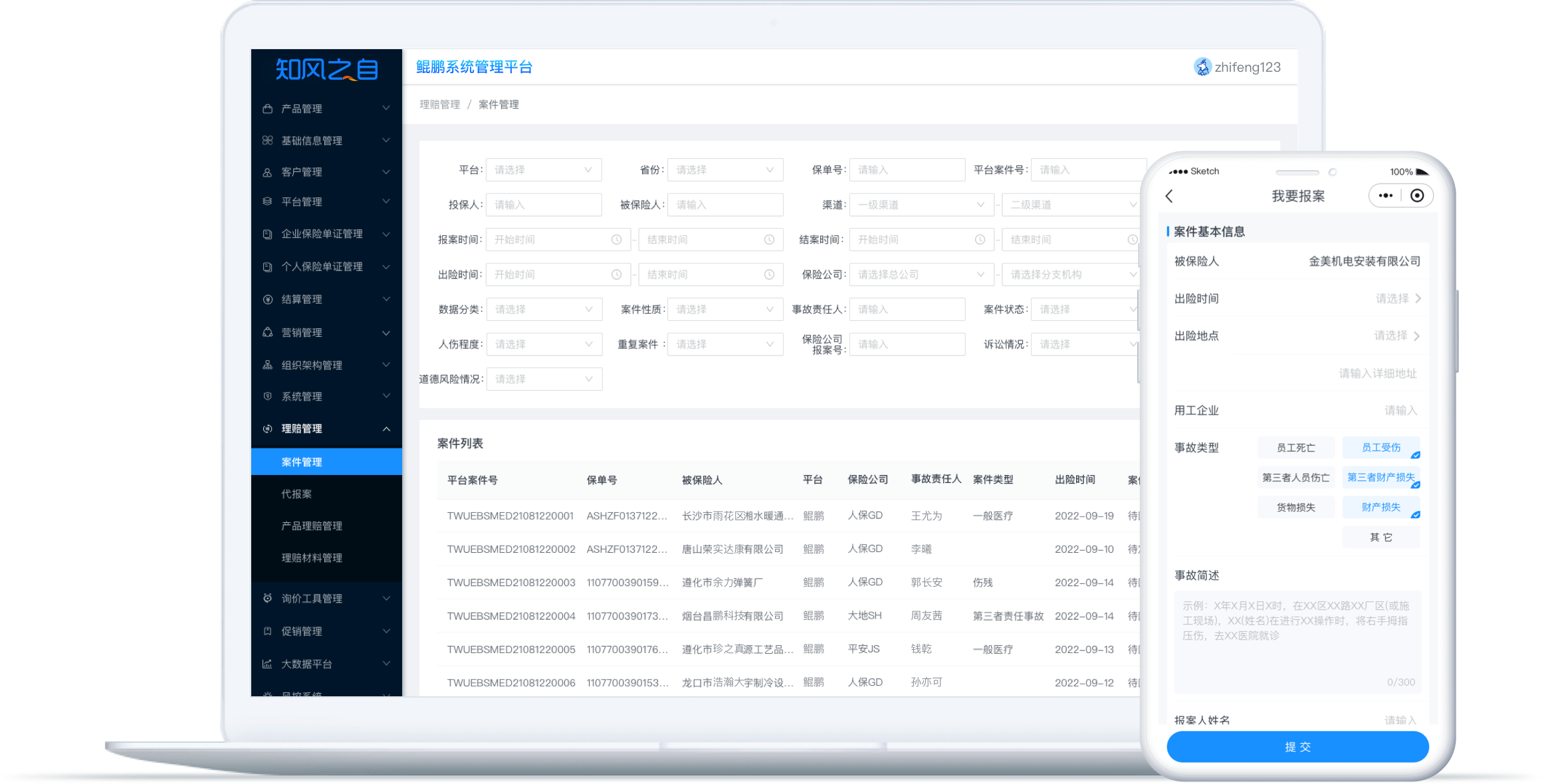Screen dimensions: 1542x784
Task: Click the 客户管理 person icon
Action: 267,172
